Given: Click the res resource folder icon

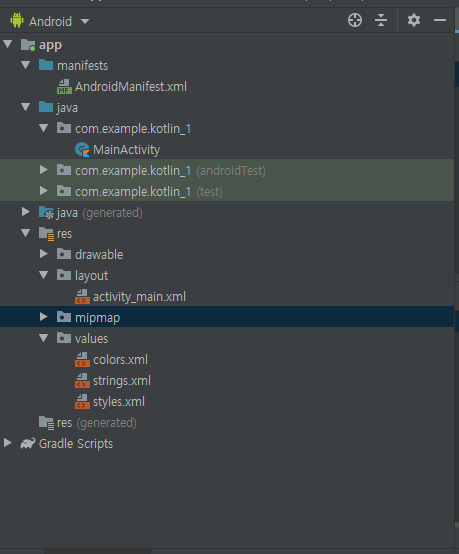Looking at the screenshot, I should (46, 234).
